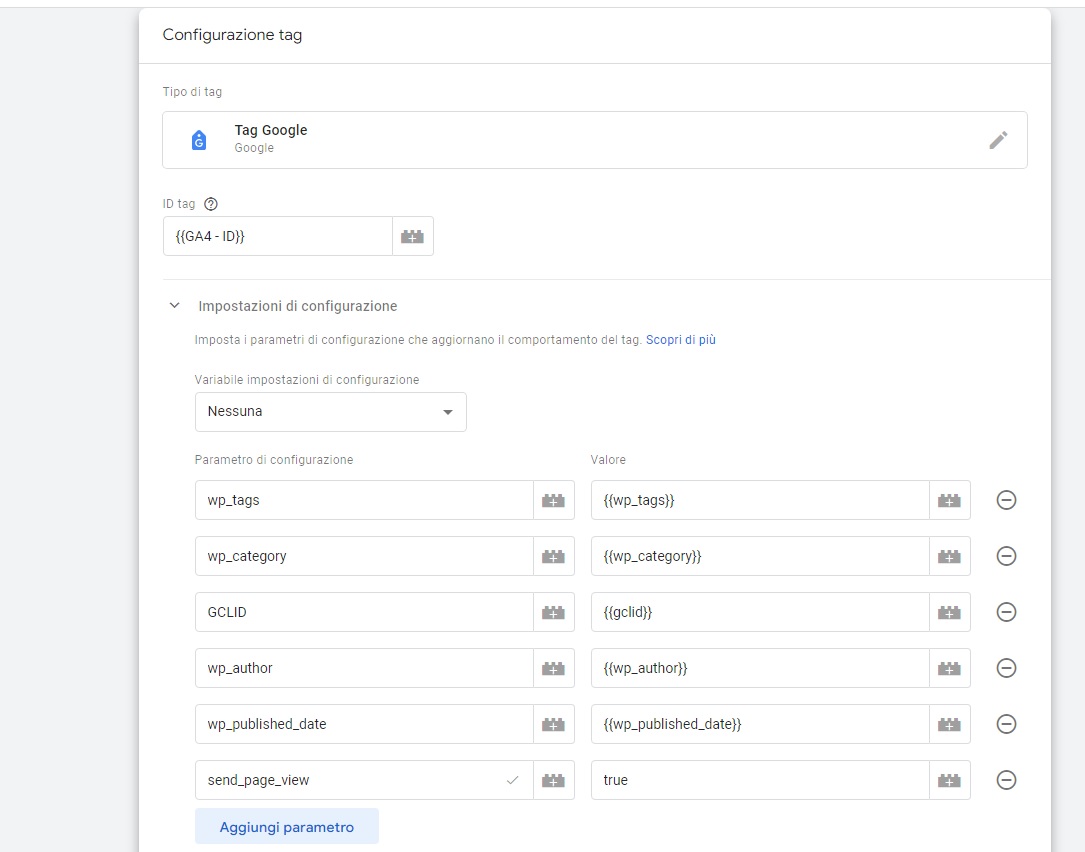1085x852 pixels.
Task: Remove the wp_author parameter row
Action: pyautogui.click(x=1007, y=668)
